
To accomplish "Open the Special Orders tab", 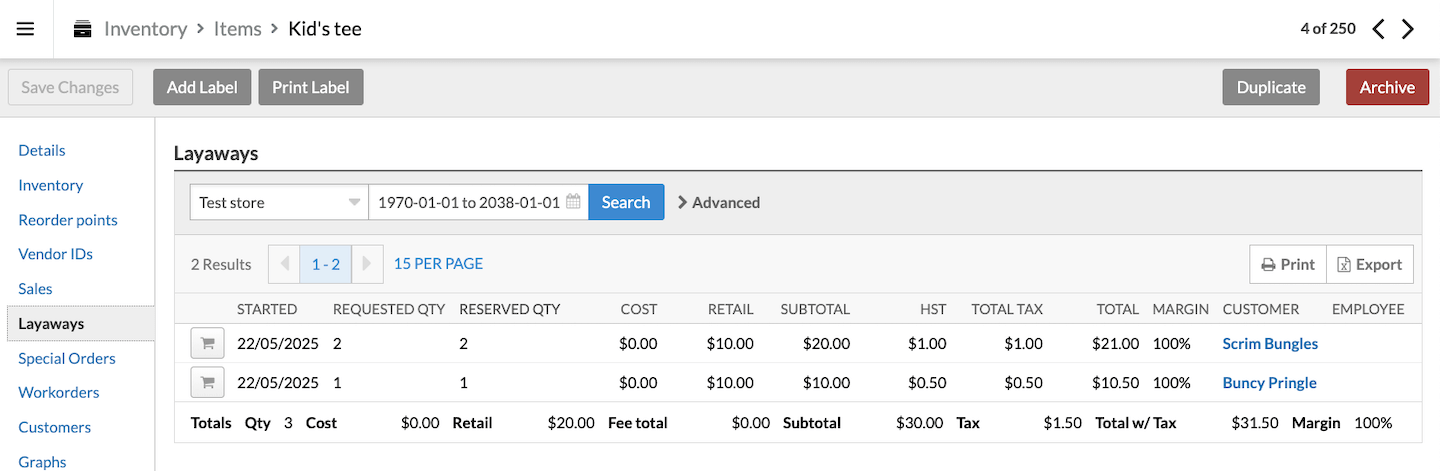I will click(67, 358).
